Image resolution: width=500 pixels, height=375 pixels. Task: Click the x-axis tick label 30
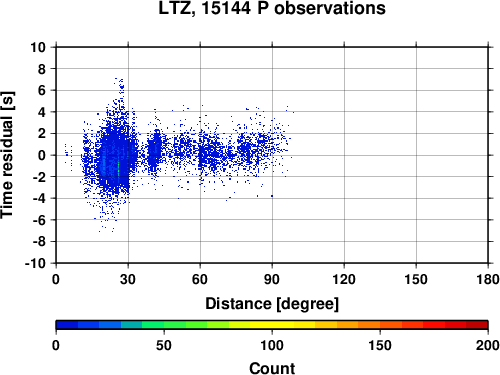click(x=128, y=279)
